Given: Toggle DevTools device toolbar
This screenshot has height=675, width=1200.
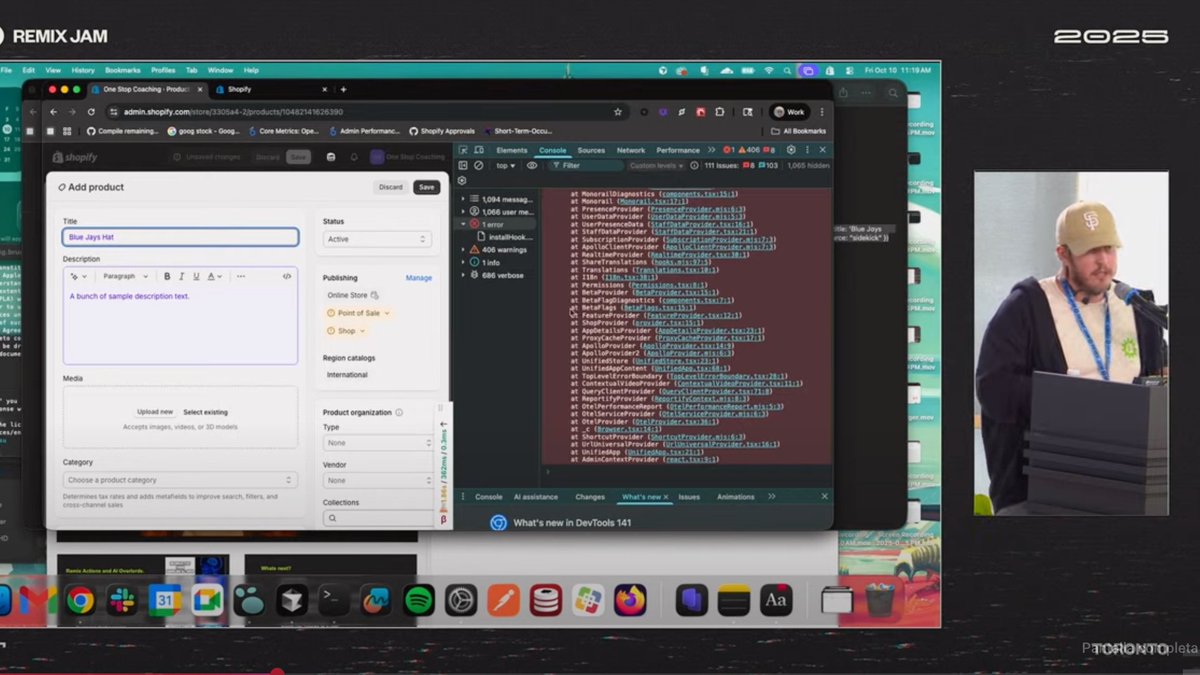Looking at the screenshot, I should [479, 150].
